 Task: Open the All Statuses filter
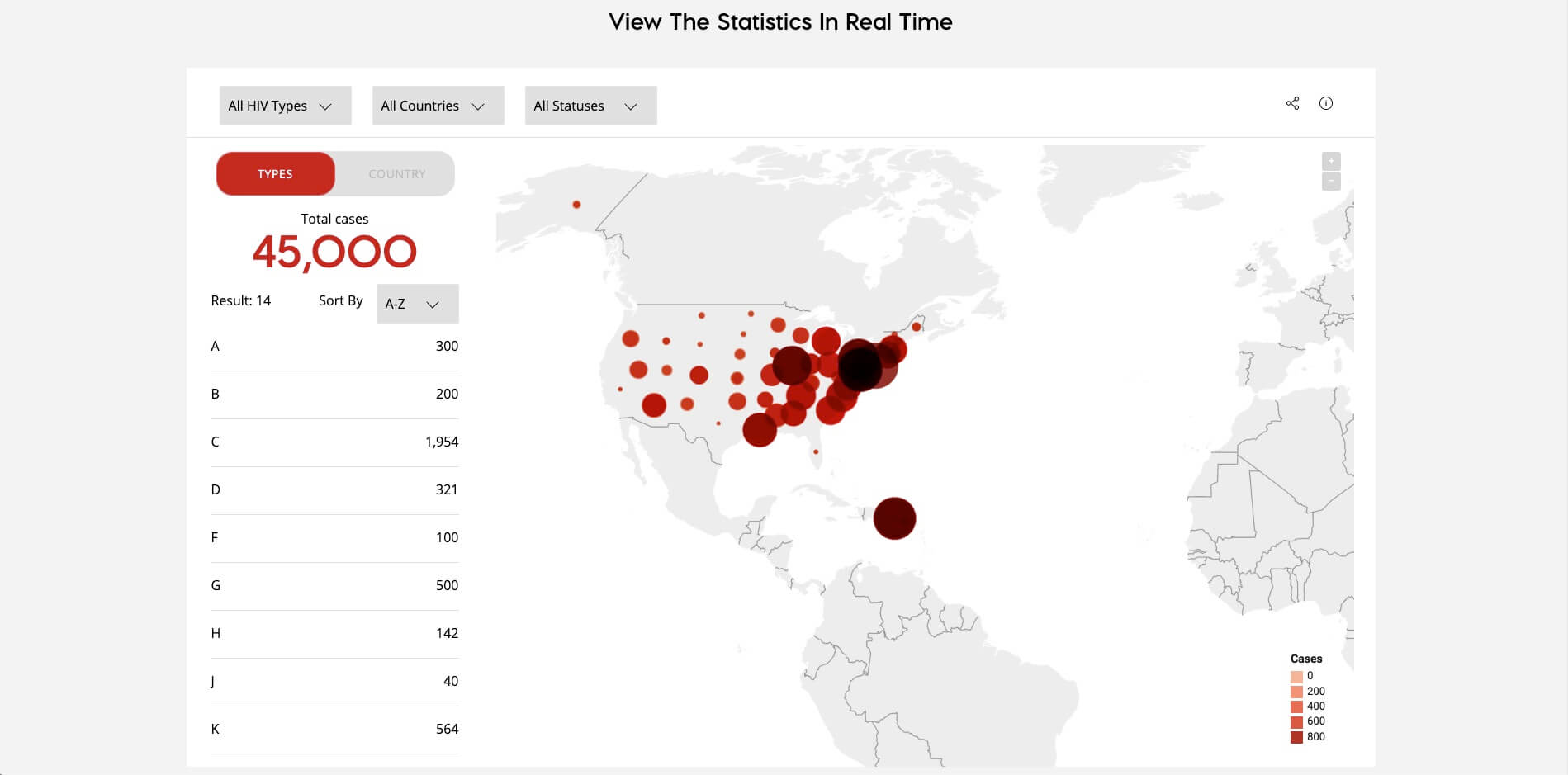point(590,106)
